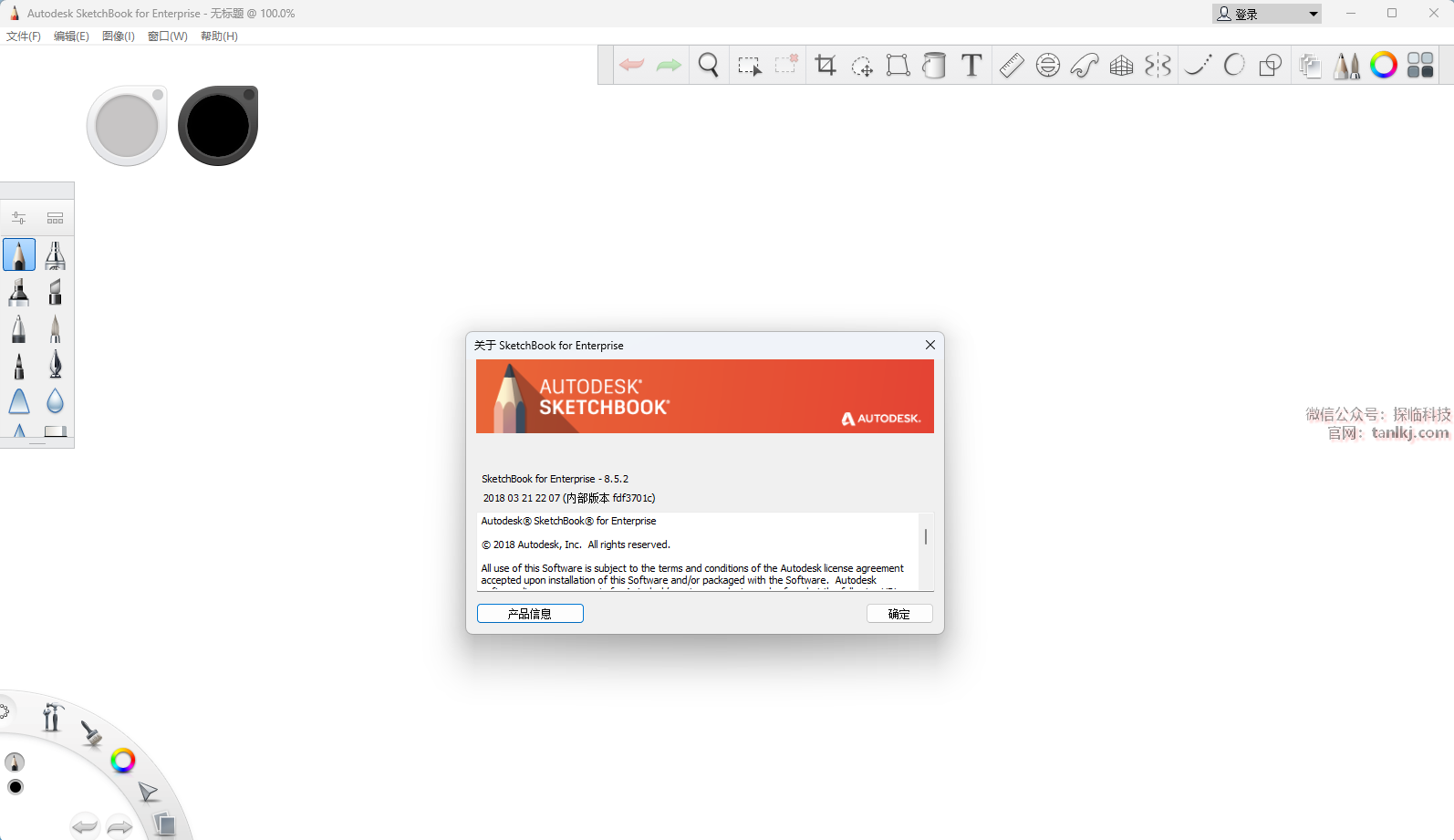Pick the Flood Fill bucket tool
The width and height of the screenshot is (1454, 840).
tap(934, 65)
